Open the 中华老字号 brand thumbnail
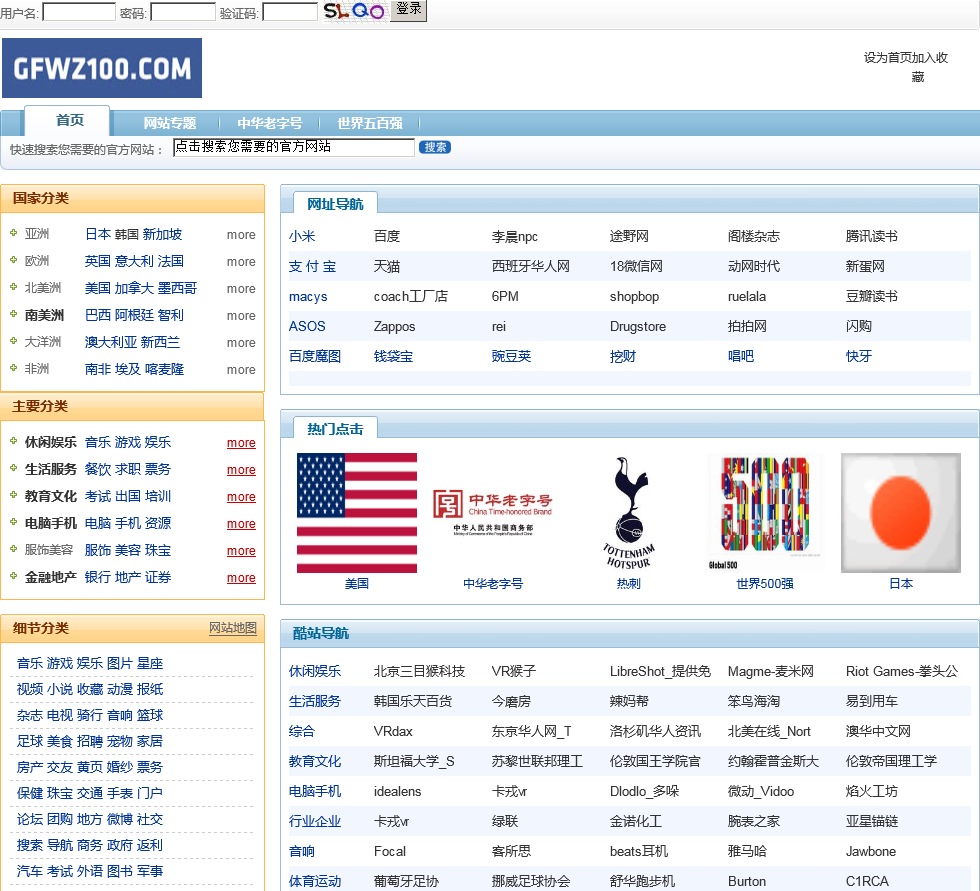Screen dimensions: 980x891 click(493, 513)
